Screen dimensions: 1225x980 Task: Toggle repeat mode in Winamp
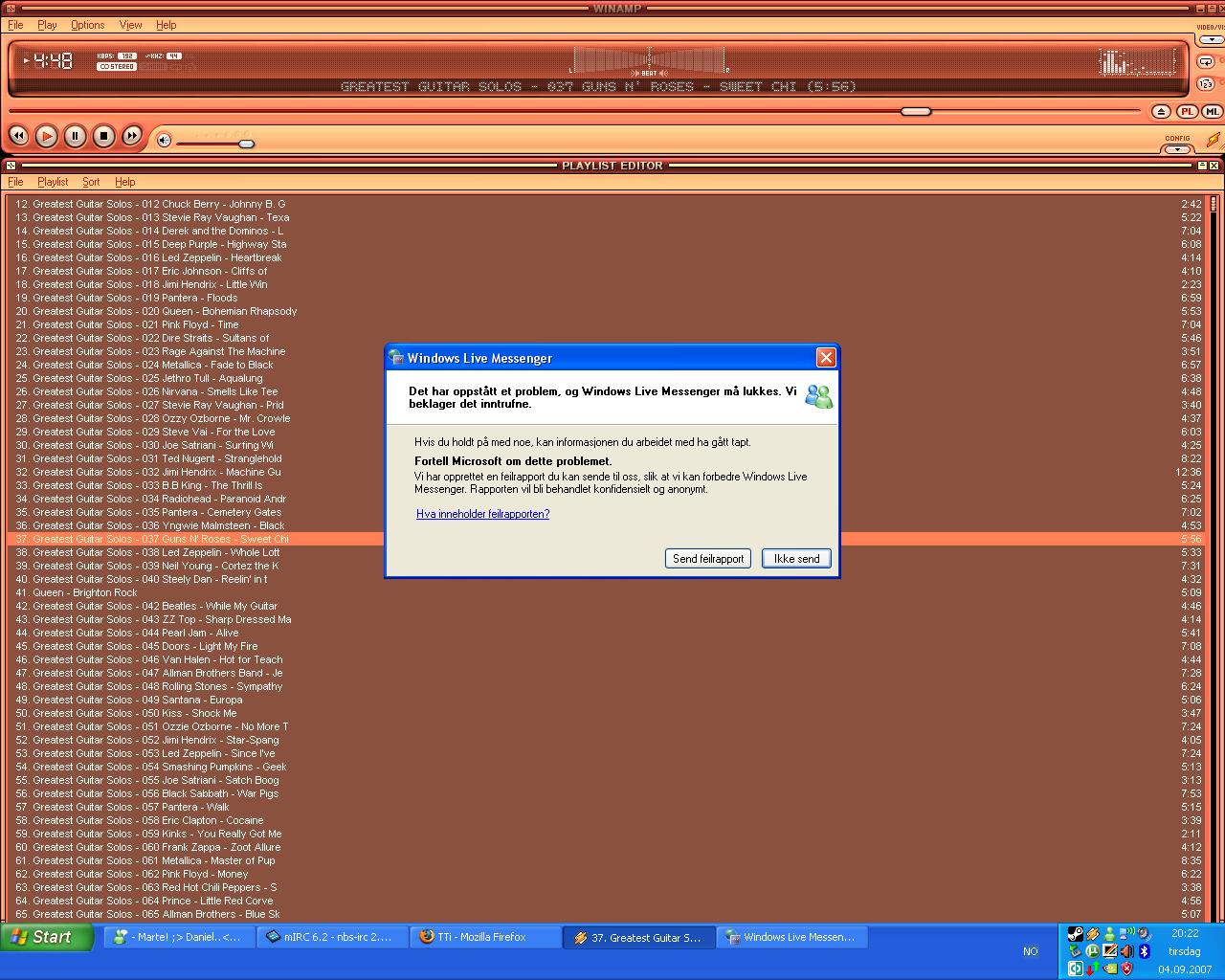[x=1206, y=61]
